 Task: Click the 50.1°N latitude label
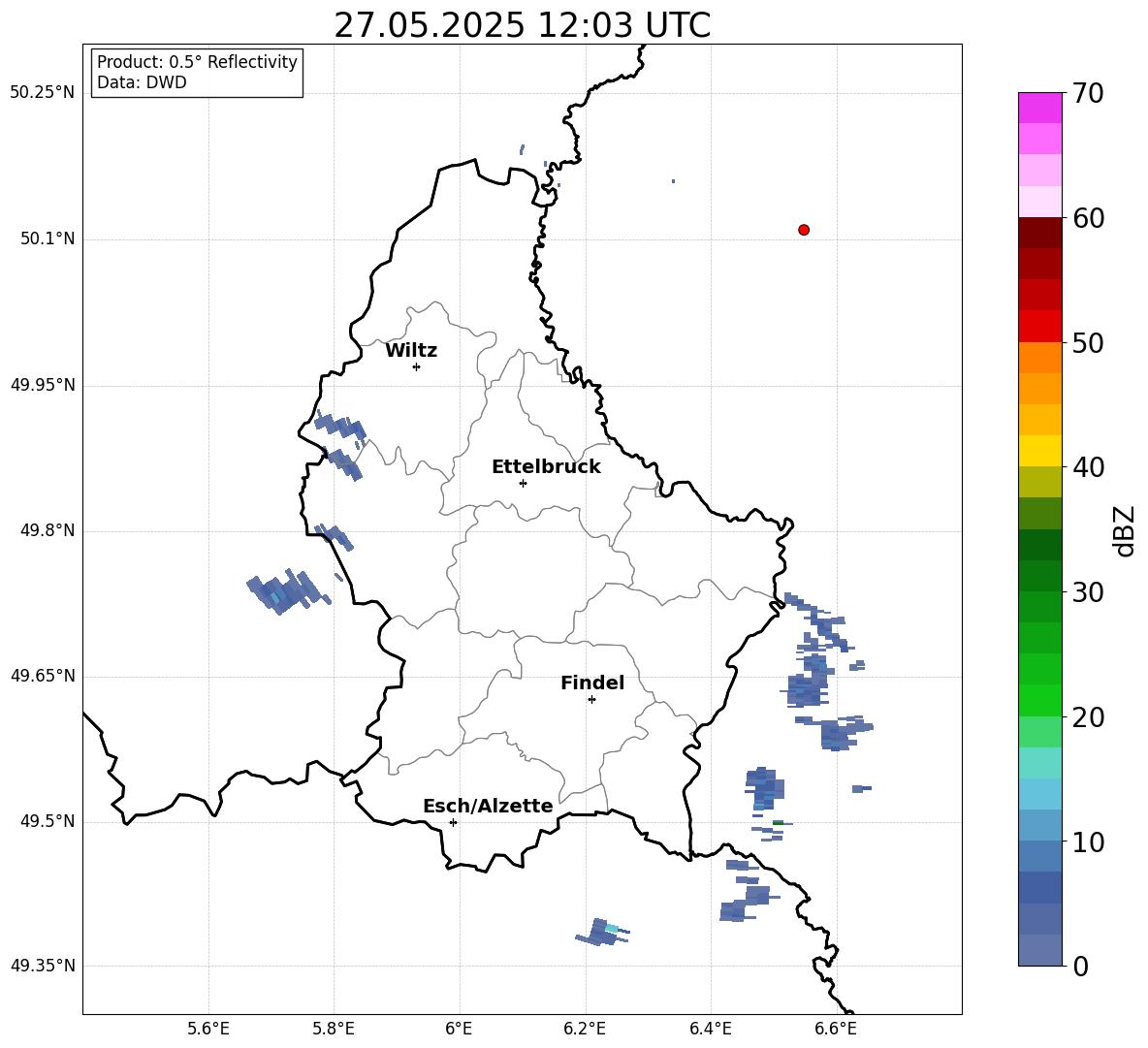pyautogui.click(x=47, y=238)
